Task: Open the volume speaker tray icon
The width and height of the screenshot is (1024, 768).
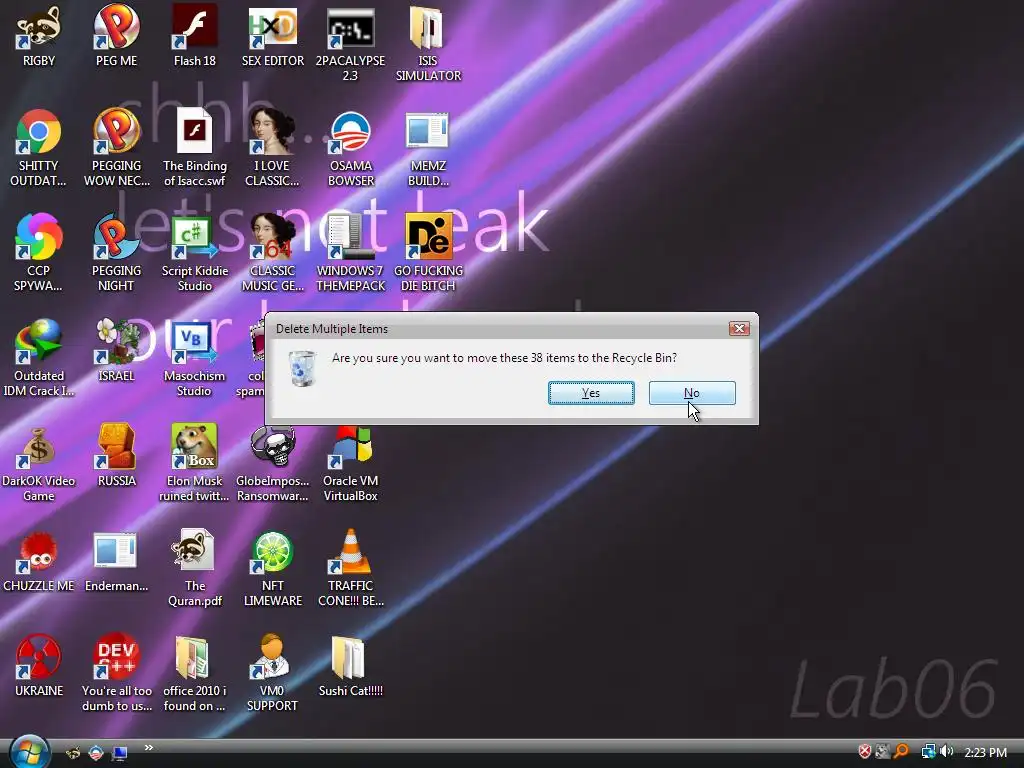Action: [946, 752]
